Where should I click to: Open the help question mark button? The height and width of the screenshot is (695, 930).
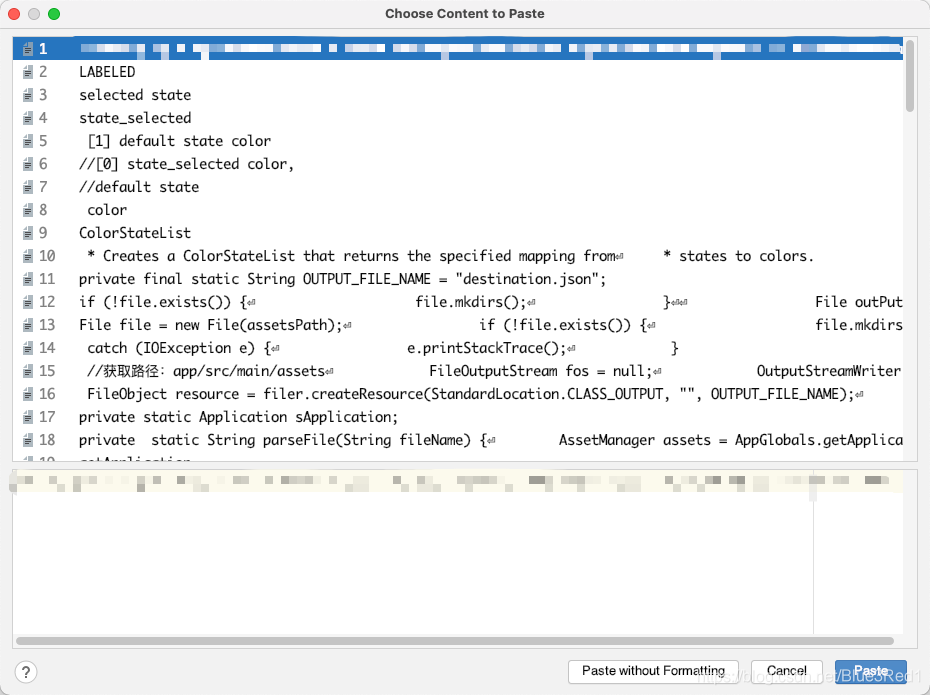coord(26,672)
